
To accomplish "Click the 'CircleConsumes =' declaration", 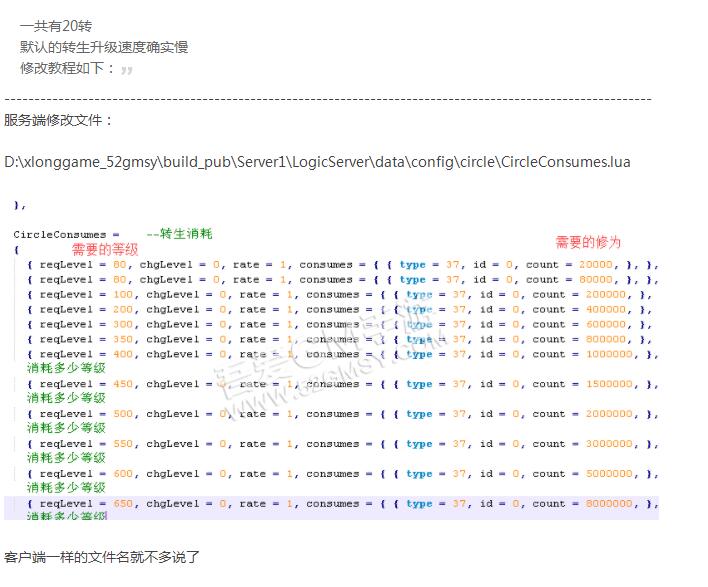I will coord(66,234).
